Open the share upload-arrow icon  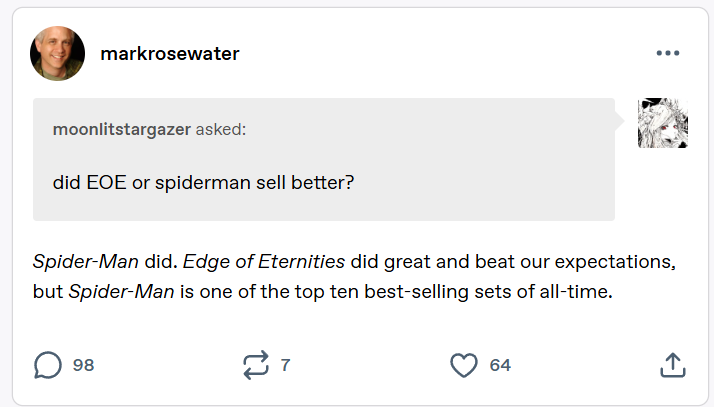(673, 365)
